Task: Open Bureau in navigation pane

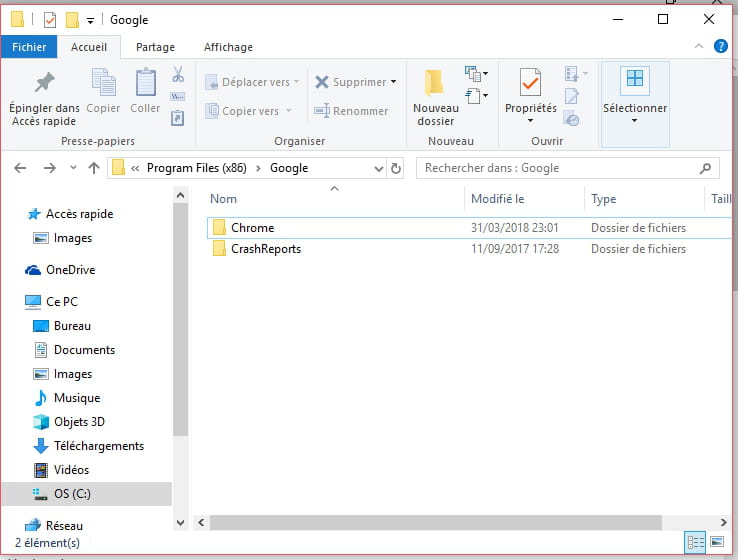Action: (x=72, y=326)
